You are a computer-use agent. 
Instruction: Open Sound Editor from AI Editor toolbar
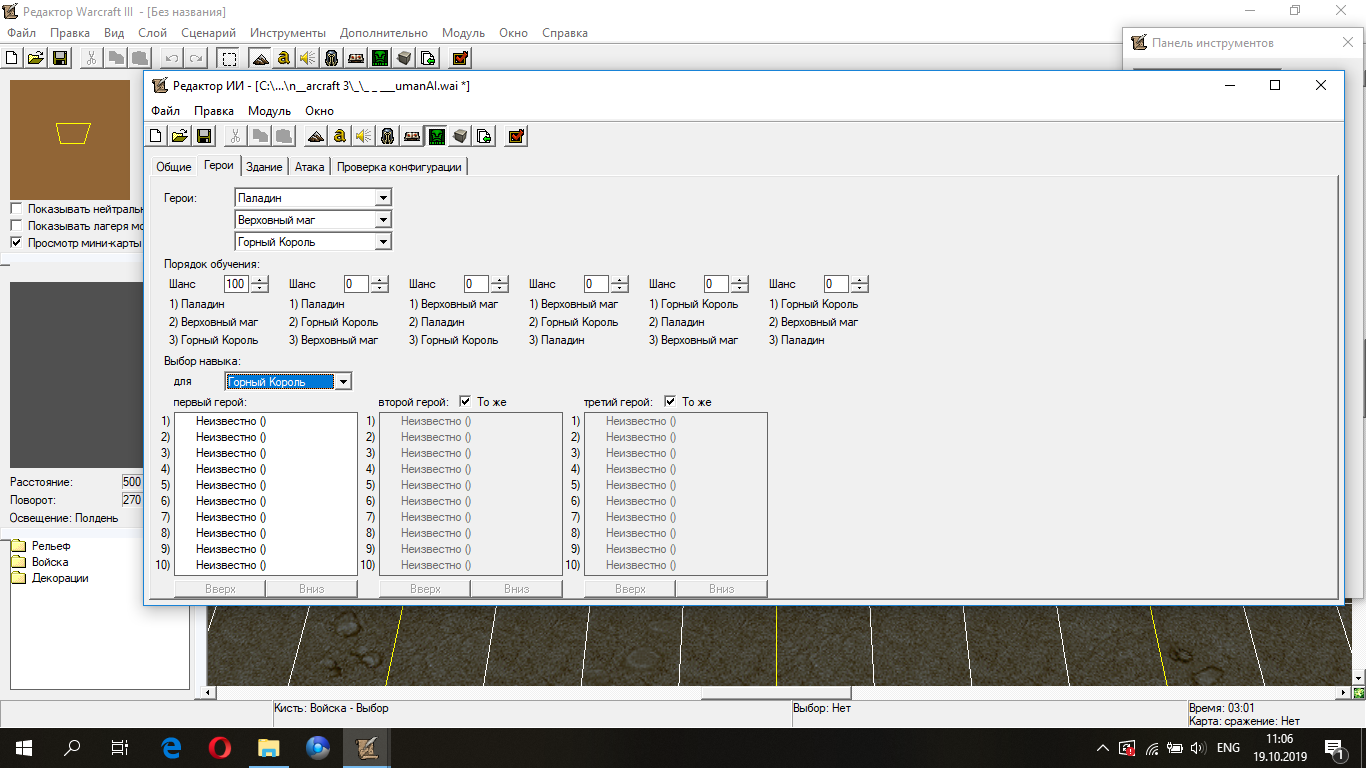click(364, 136)
